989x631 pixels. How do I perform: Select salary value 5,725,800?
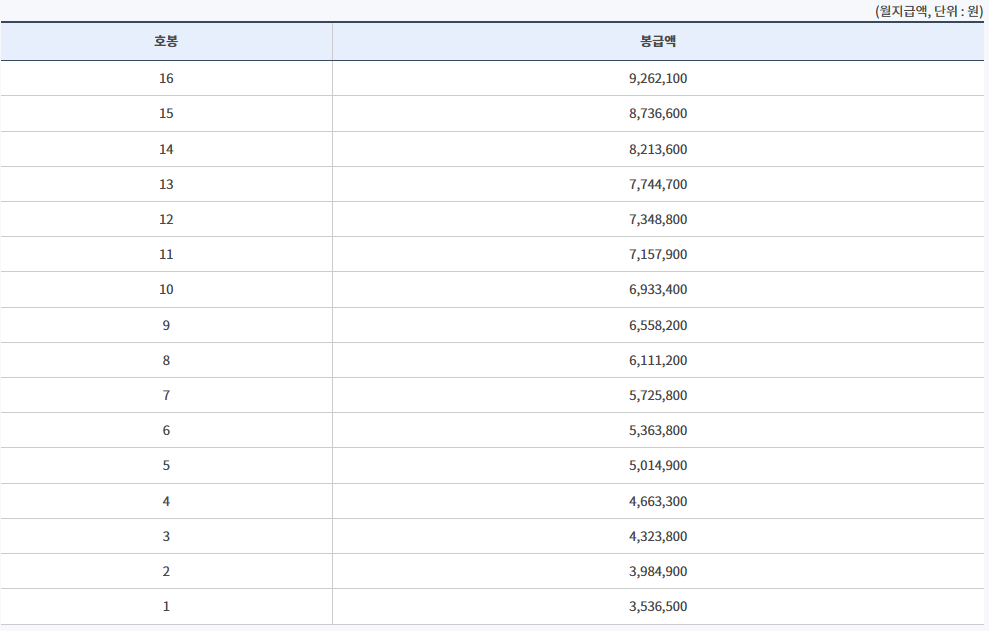658,396
